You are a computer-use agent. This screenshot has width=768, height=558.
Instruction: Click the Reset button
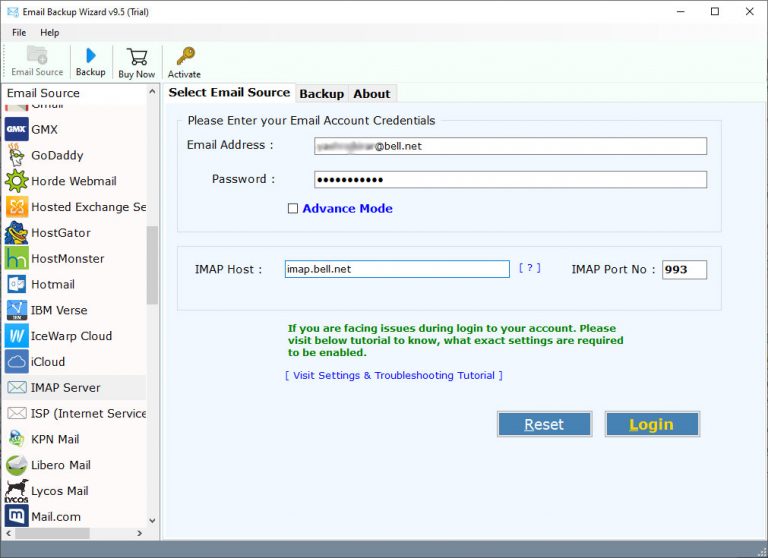point(544,424)
